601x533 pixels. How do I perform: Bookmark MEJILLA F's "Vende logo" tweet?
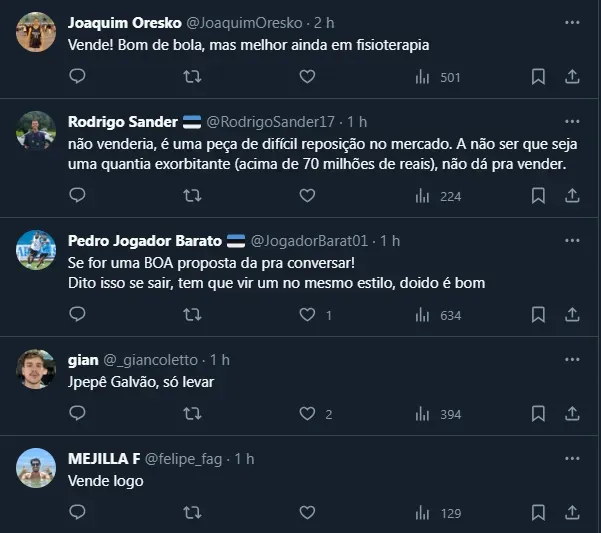pyautogui.click(x=538, y=513)
